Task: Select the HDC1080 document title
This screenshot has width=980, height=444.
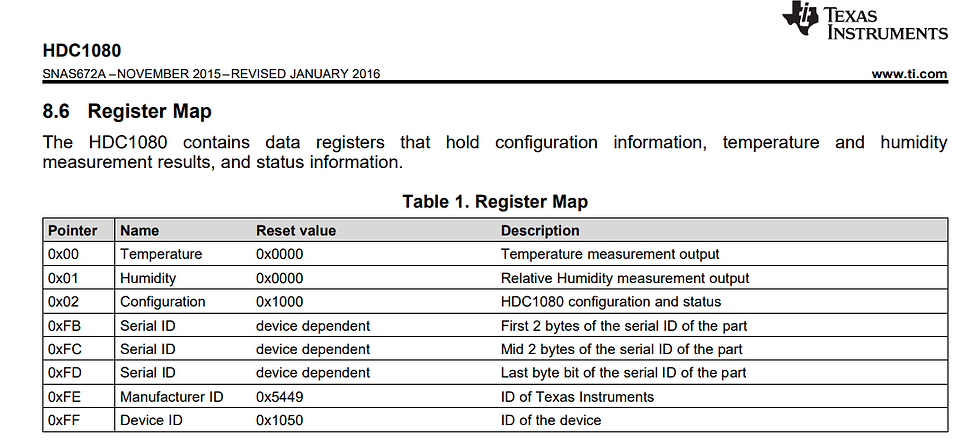Action: click(82, 50)
